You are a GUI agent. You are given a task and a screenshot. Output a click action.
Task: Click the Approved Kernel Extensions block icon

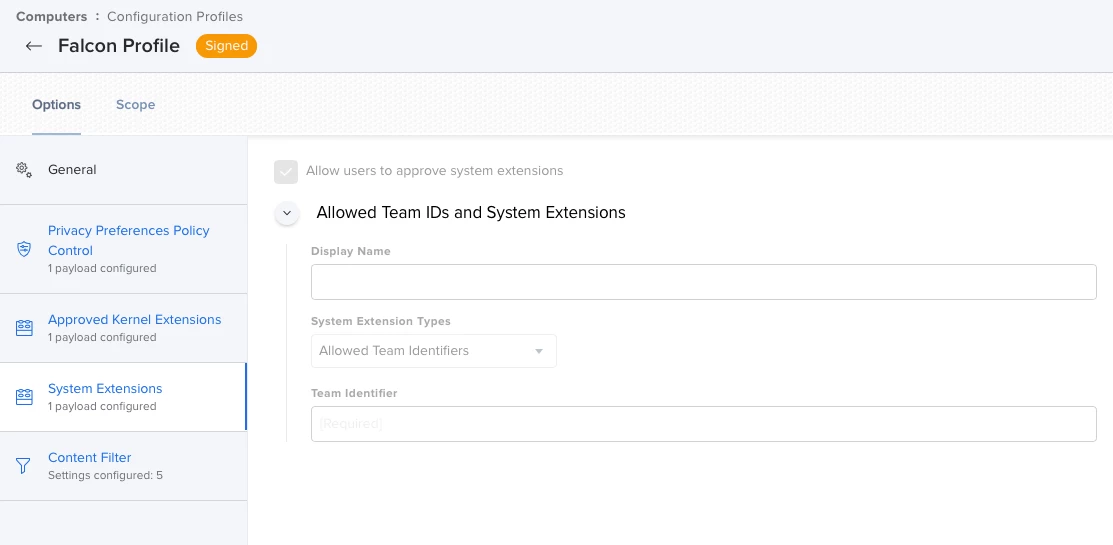point(24,328)
